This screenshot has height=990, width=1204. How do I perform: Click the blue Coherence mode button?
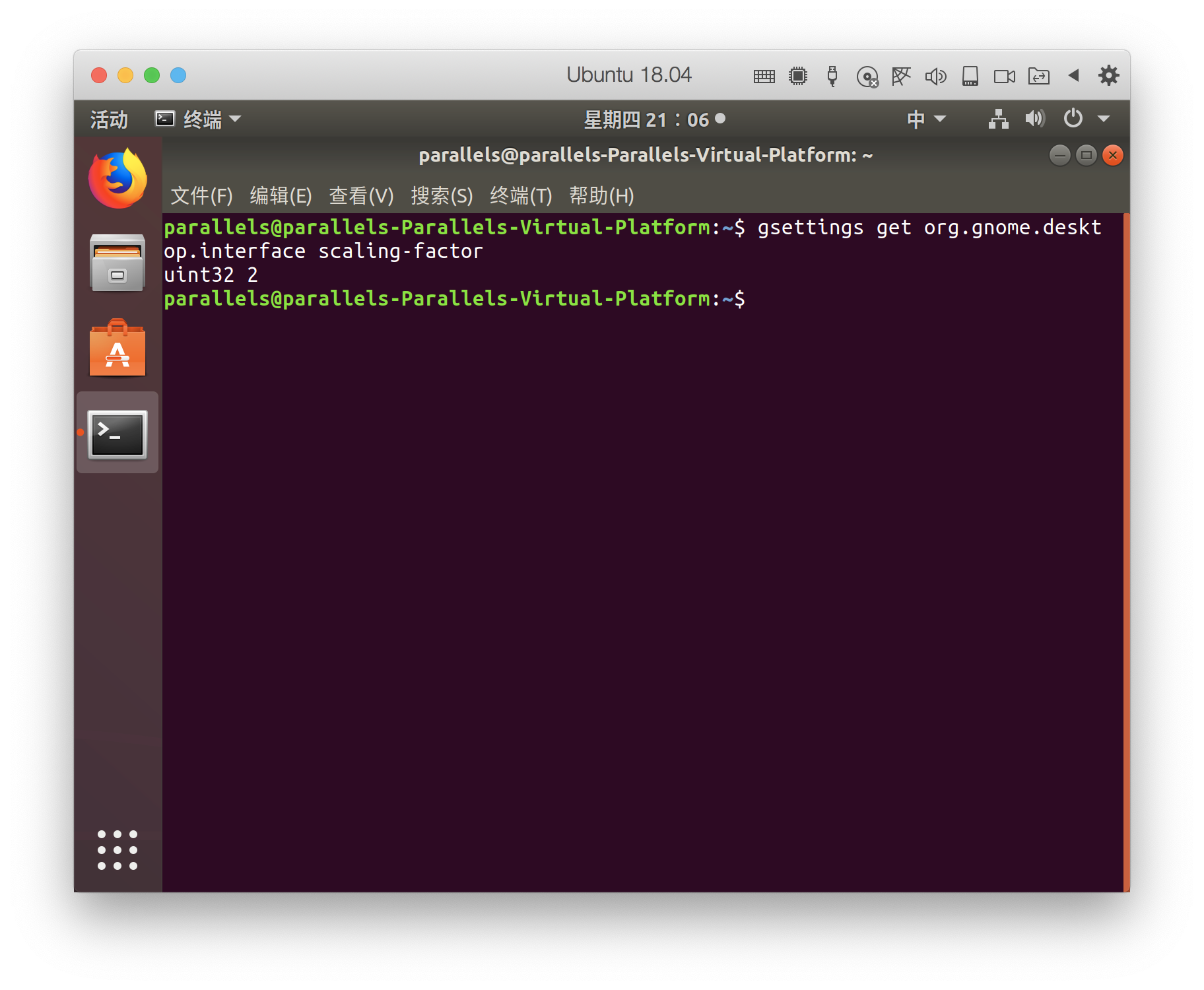point(178,75)
